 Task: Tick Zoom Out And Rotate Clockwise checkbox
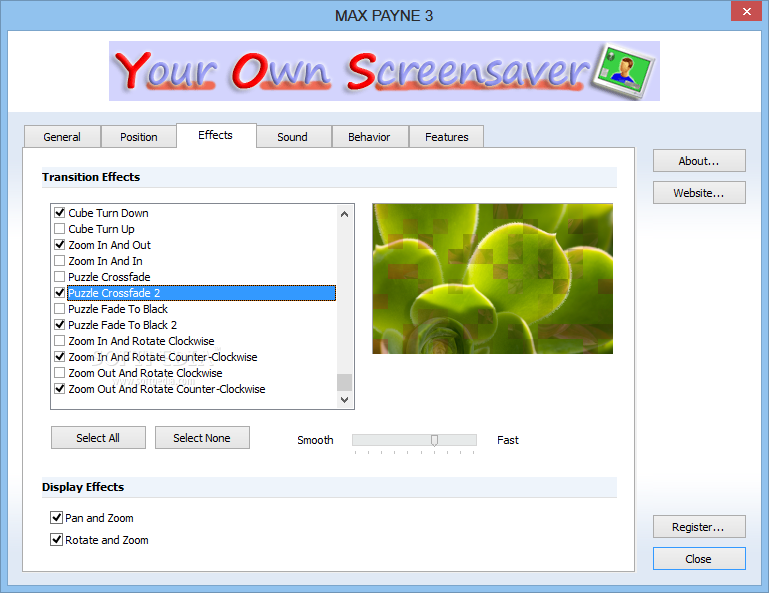tap(59, 372)
